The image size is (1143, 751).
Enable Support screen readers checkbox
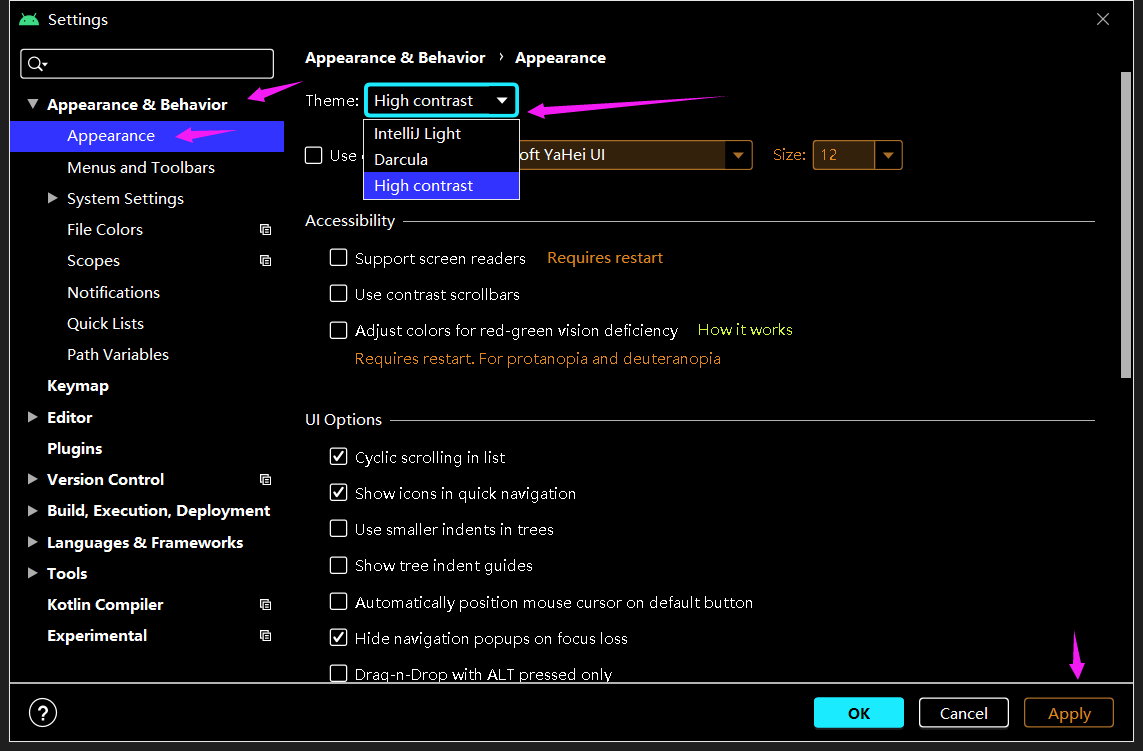338,257
